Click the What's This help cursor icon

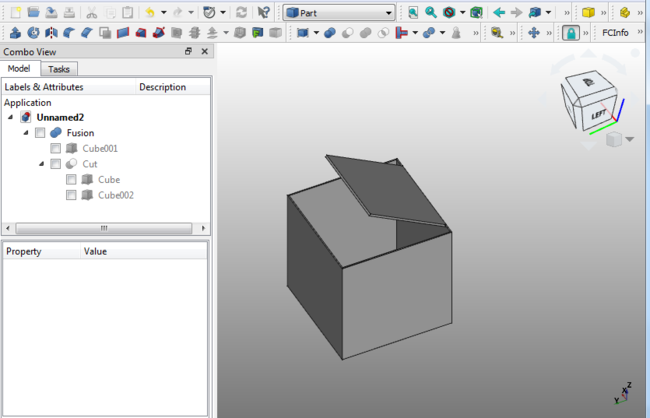[x=263, y=12]
